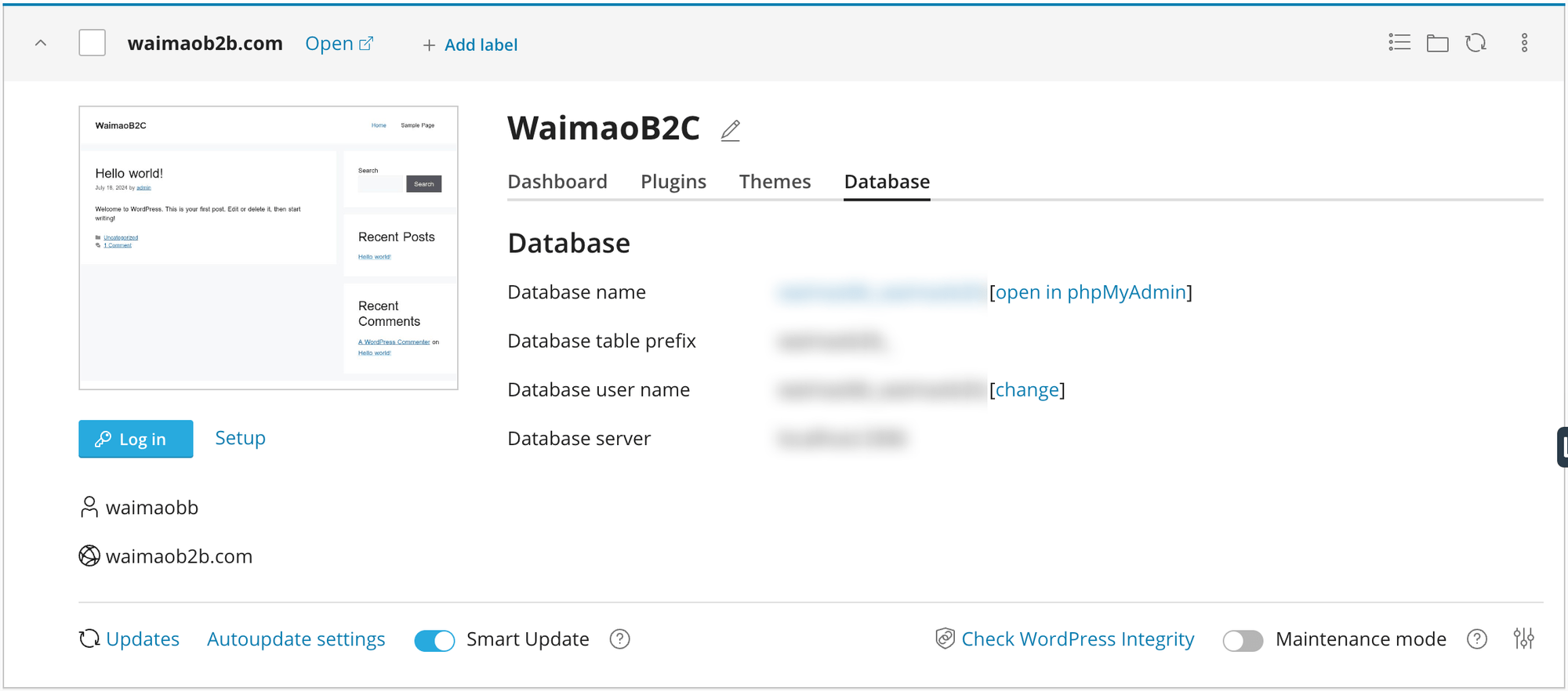The image size is (1568, 691).
Task: Enable Maintenance mode toggle
Action: (x=1243, y=640)
